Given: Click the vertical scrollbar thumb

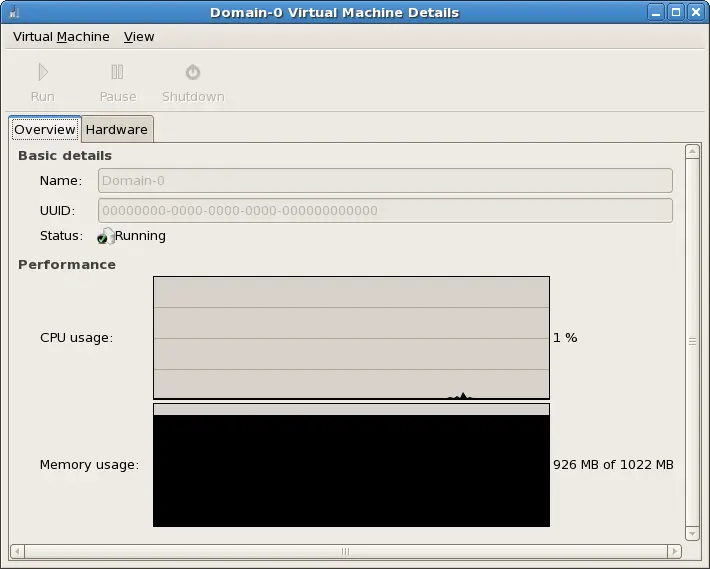Looking at the screenshot, I should click(x=692, y=342).
